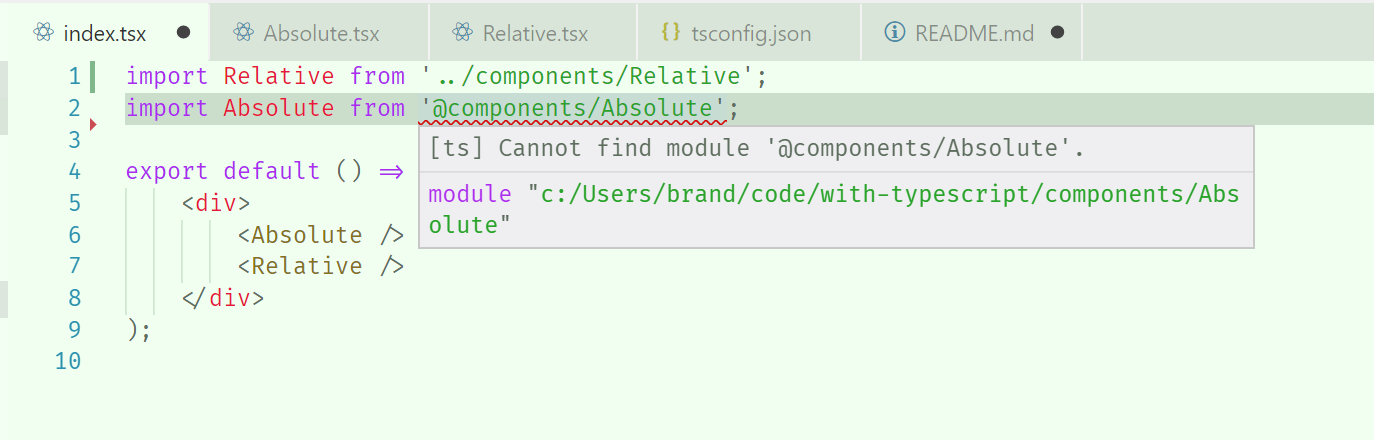Click the '@components/Absolute' import path with error
Image resolution: width=1374 pixels, height=440 pixels.
click(573, 108)
